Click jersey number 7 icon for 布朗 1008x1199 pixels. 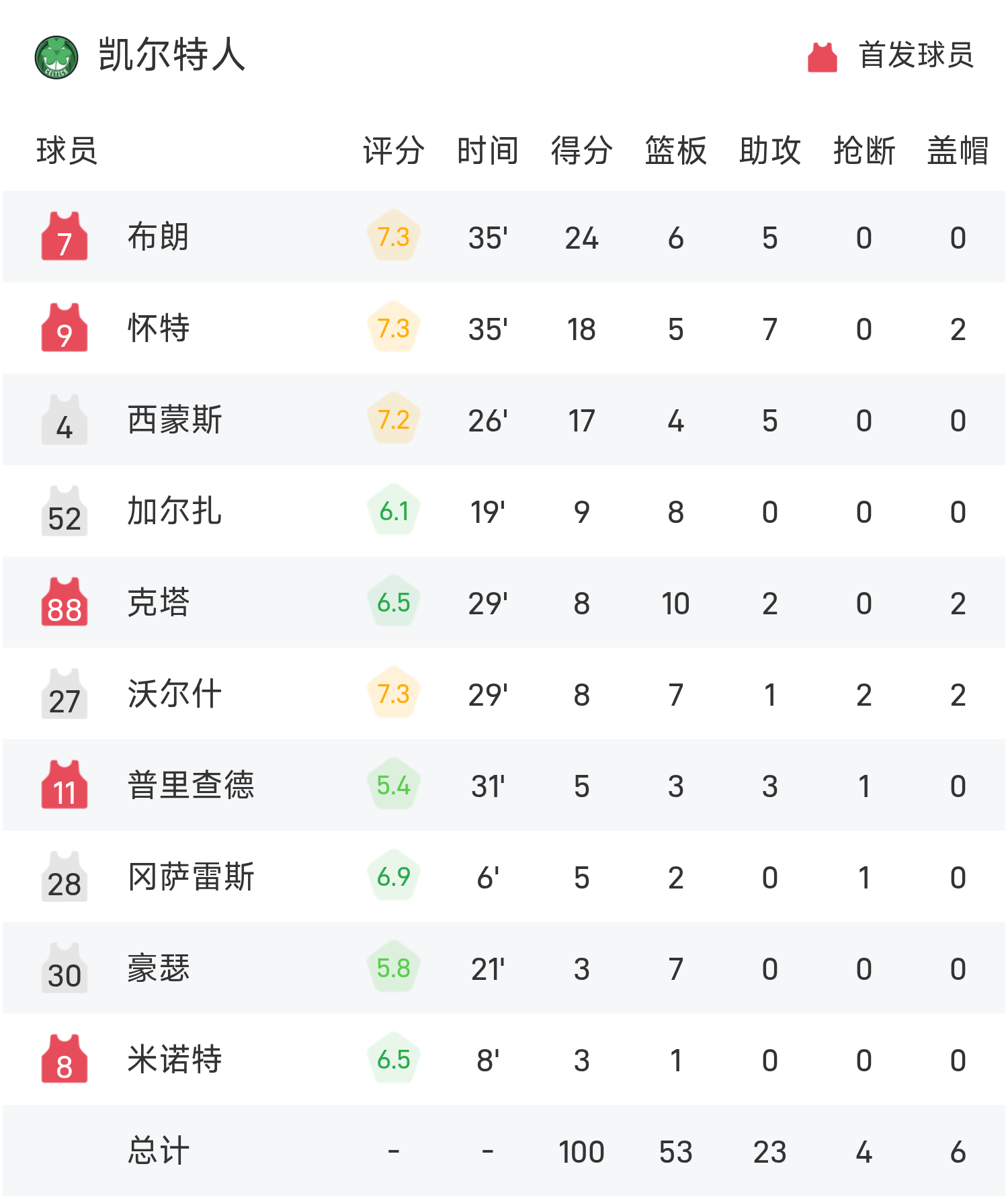[65, 237]
